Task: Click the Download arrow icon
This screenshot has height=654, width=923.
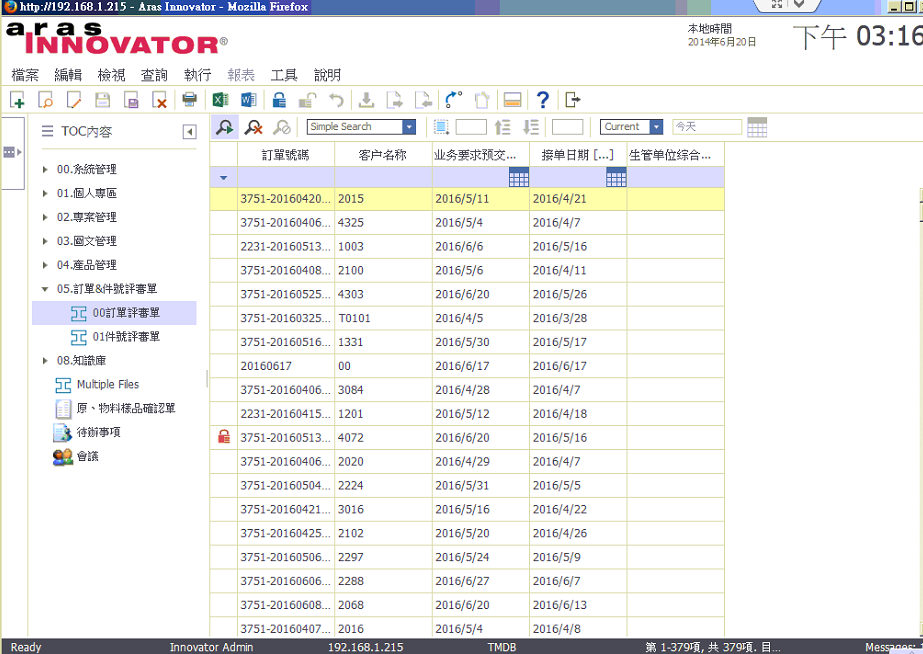Action: (366, 100)
